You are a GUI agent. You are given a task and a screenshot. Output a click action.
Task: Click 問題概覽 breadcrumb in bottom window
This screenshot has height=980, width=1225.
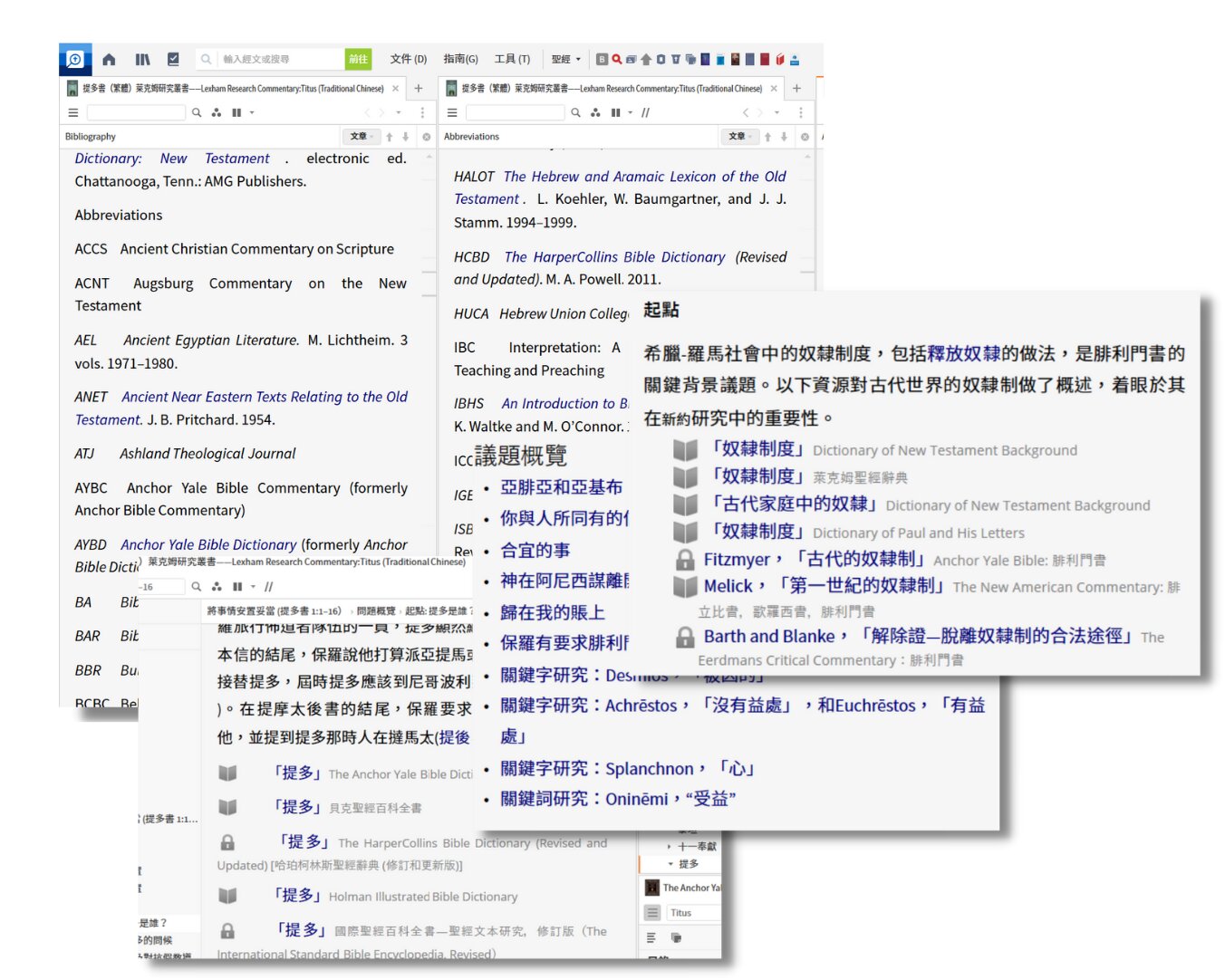(x=376, y=611)
